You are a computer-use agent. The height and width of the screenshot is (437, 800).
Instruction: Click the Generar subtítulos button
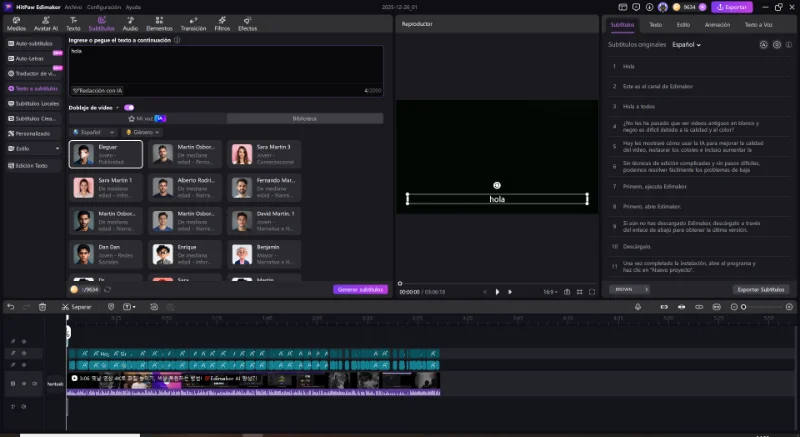359,289
